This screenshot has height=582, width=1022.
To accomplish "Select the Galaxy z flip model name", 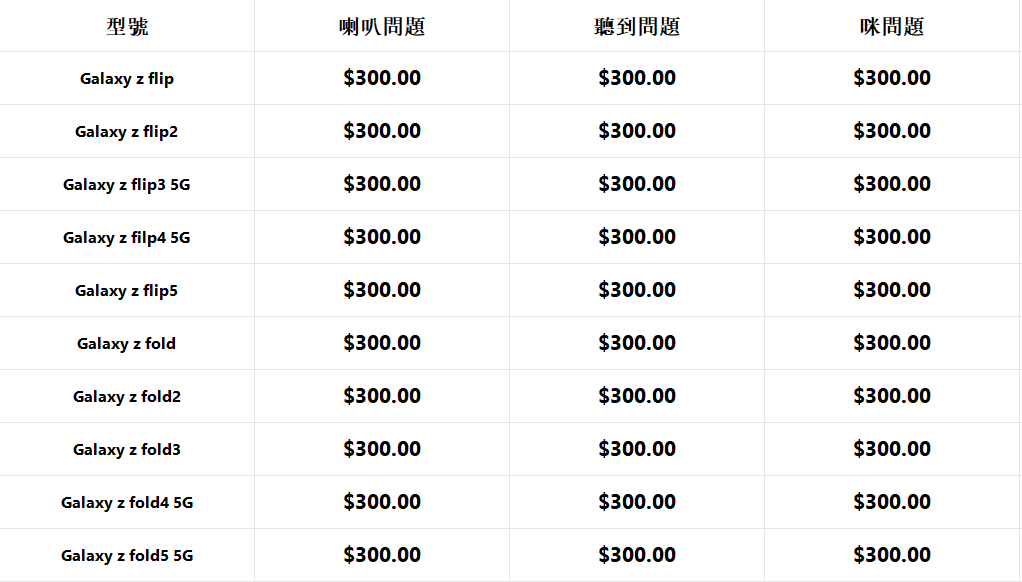I will tap(127, 79).
